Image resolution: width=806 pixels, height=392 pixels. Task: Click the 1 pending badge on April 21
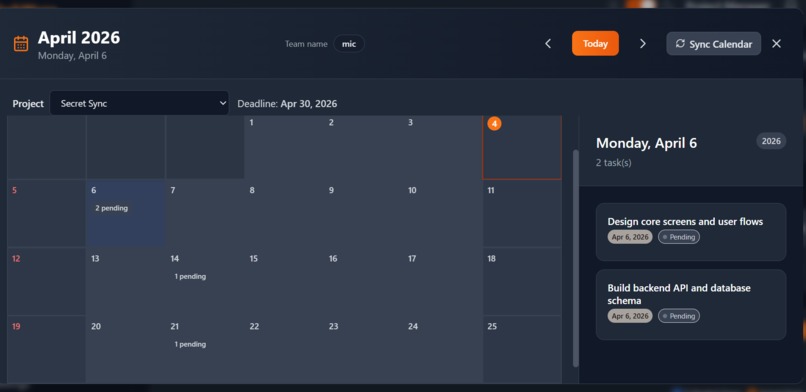pyautogui.click(x=190, y=344)
